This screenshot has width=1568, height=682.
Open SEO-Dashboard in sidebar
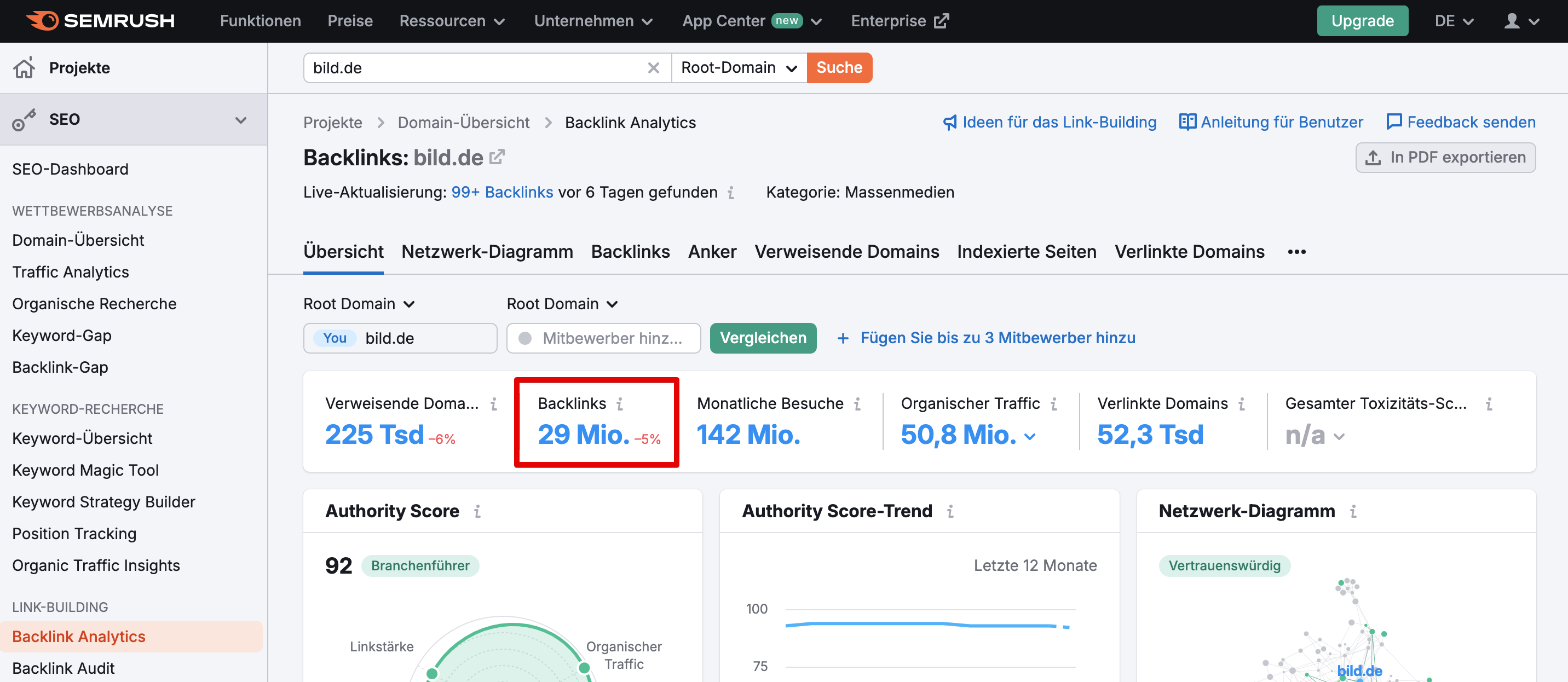(x=71, y=169)
